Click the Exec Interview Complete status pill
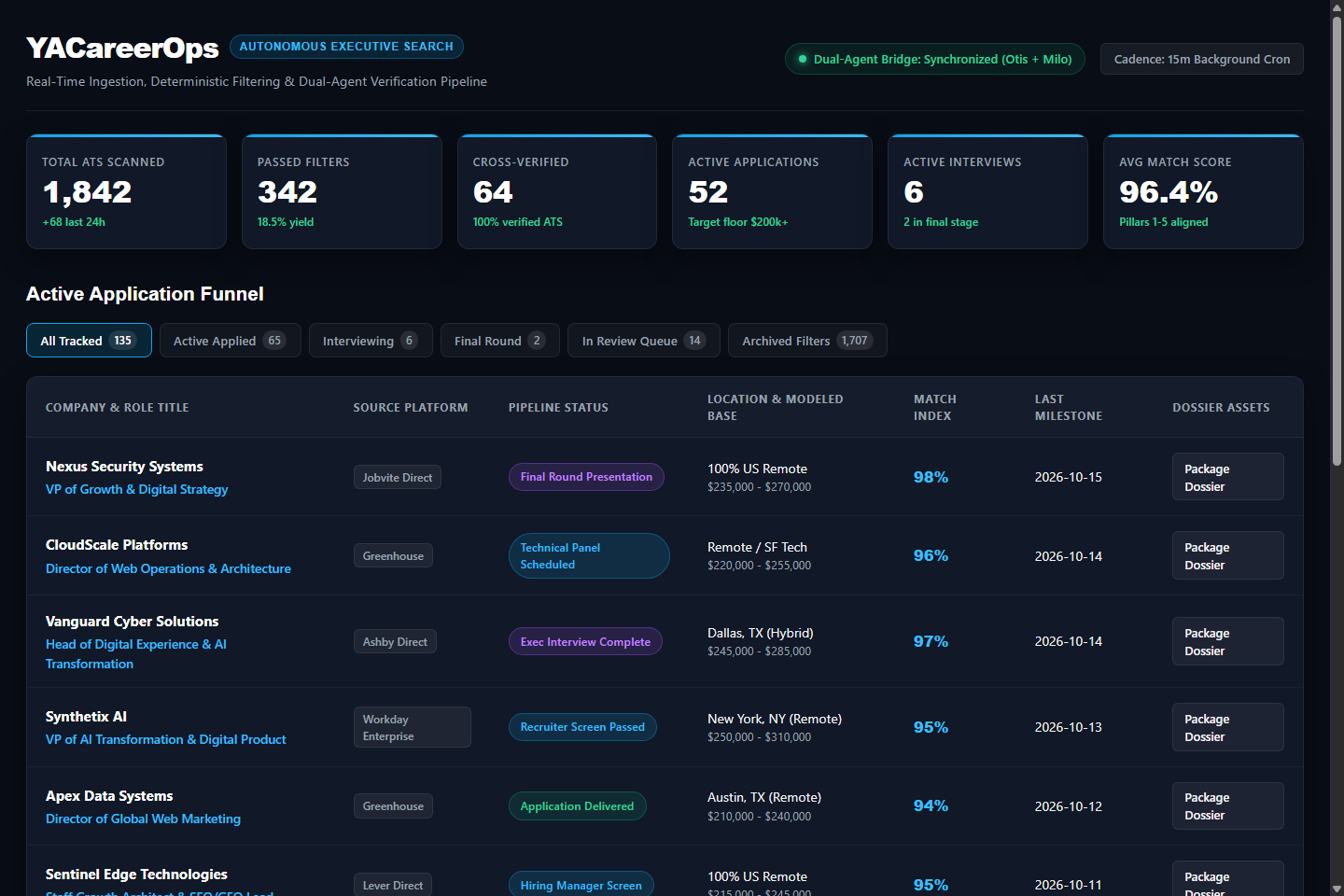This screenshot has height=896, width=1344. coord(585,641)
